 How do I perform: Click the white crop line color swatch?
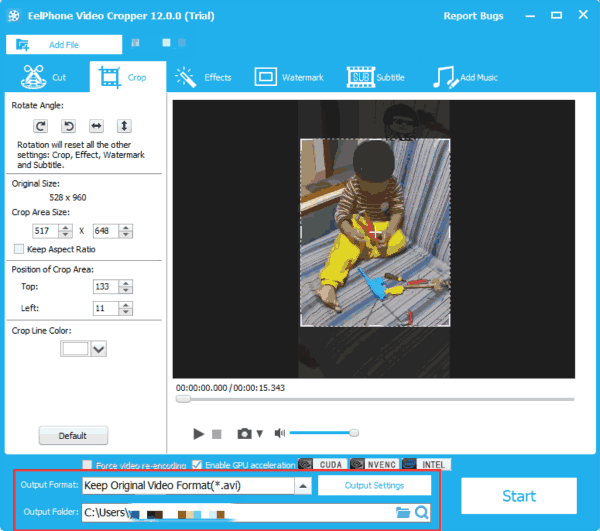(x=75, y=349)
